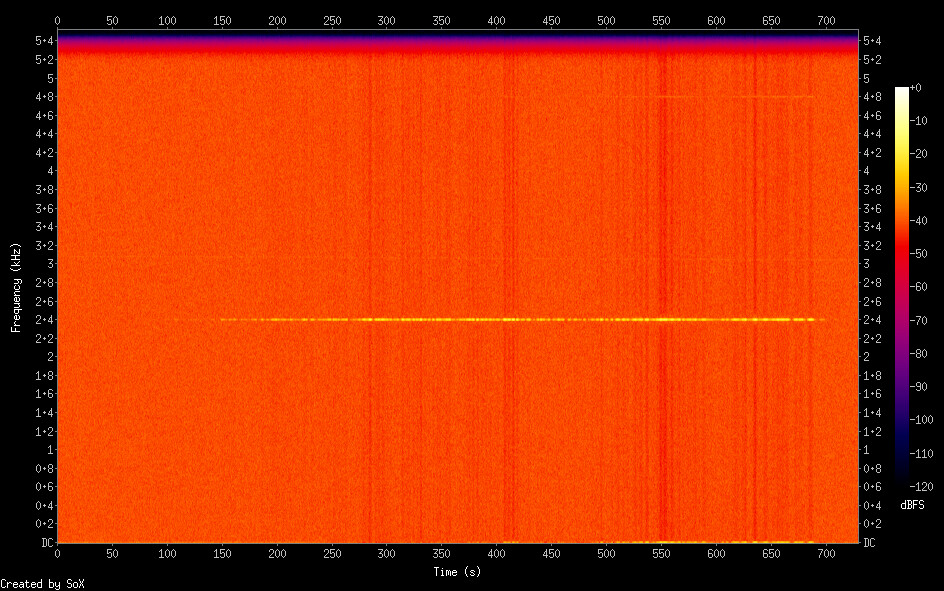Click the 5.4 kHz label on the right axis
The height and width of the screenshot is (591, 944).
pyautogui.click(x=872, y=40)
